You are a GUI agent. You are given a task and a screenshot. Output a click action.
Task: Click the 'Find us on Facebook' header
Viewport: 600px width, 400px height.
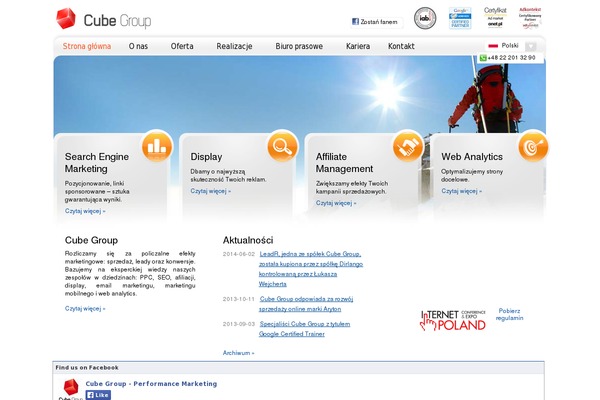point(87,367)
